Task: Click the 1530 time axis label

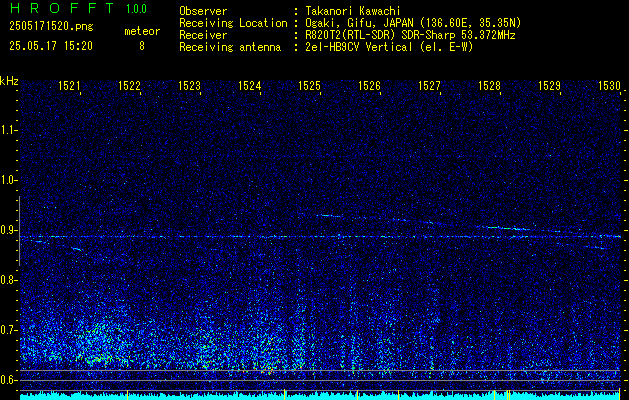Action: (x=609, y=85)
